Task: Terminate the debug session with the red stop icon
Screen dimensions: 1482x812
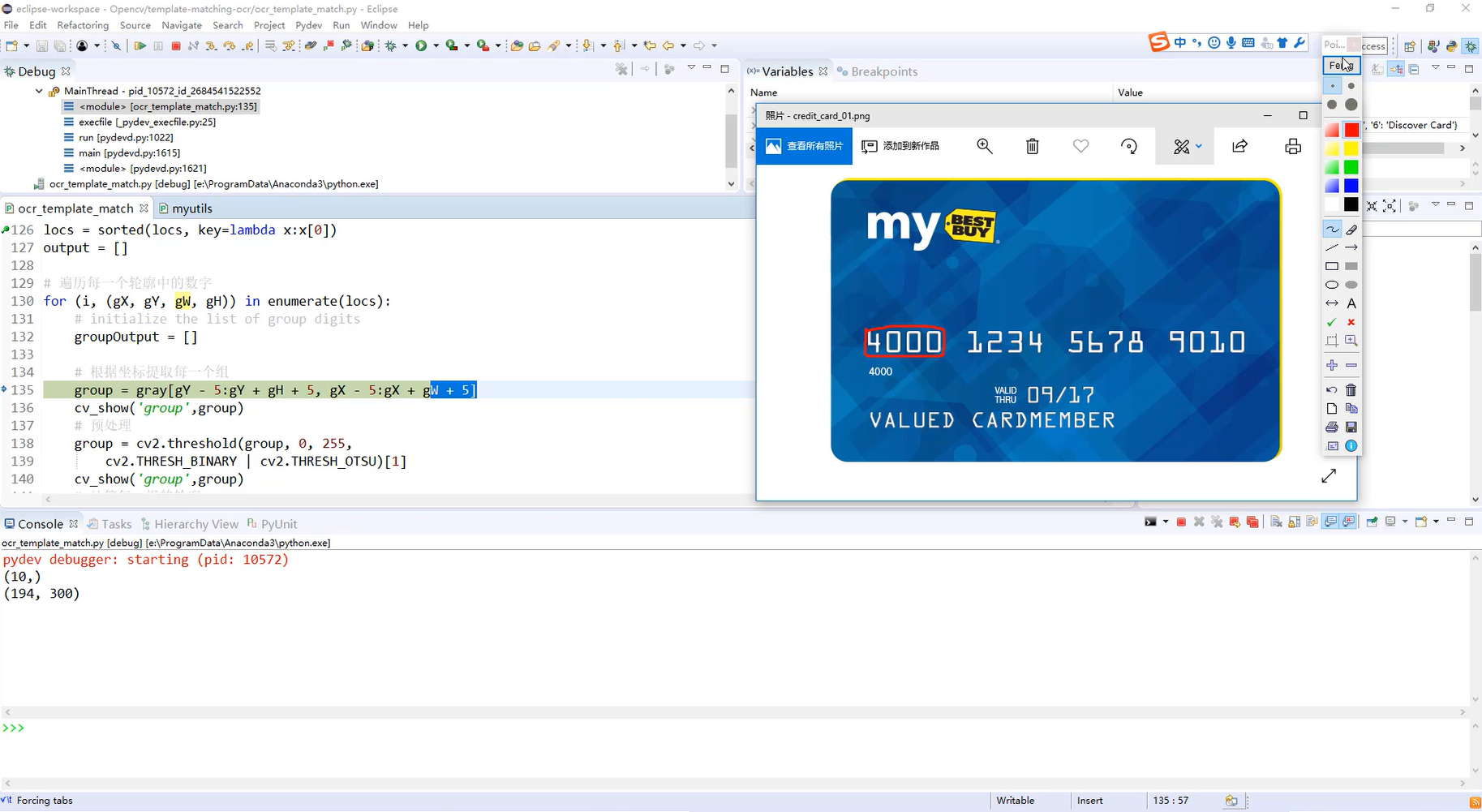Action: pyautogui.click(x=176, y=46)
